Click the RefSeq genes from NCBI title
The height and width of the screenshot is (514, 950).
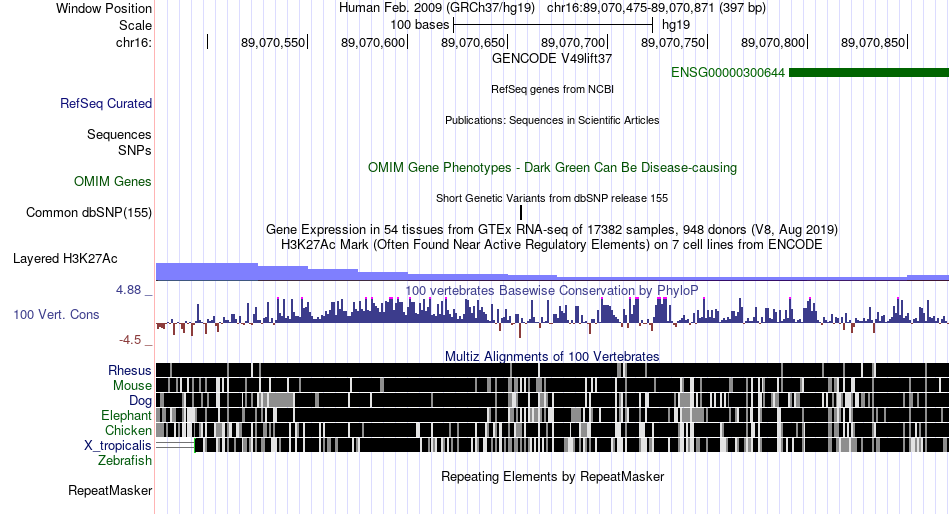tap(553, 89)
